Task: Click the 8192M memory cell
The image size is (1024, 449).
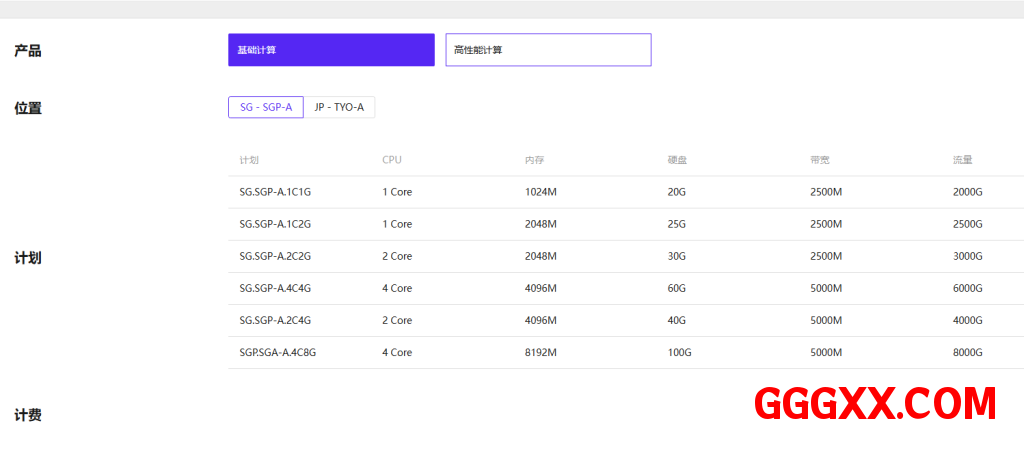Action: [x=540, y=352]
